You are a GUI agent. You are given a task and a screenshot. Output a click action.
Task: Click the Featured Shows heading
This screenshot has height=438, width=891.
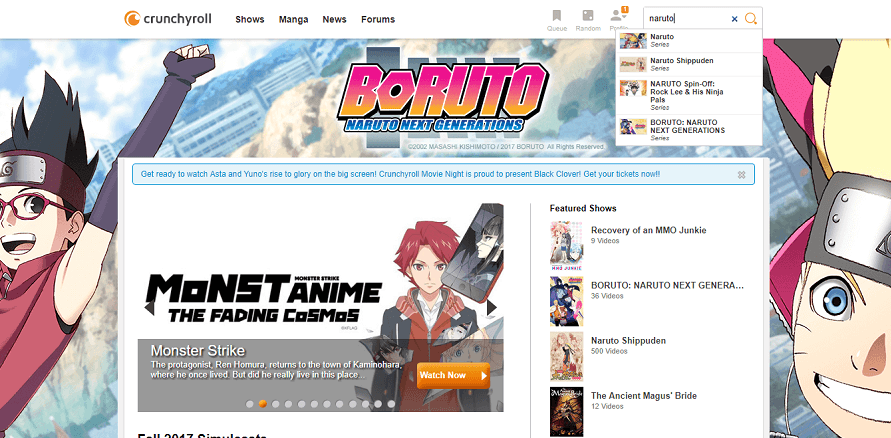click(x=583, y=208)
